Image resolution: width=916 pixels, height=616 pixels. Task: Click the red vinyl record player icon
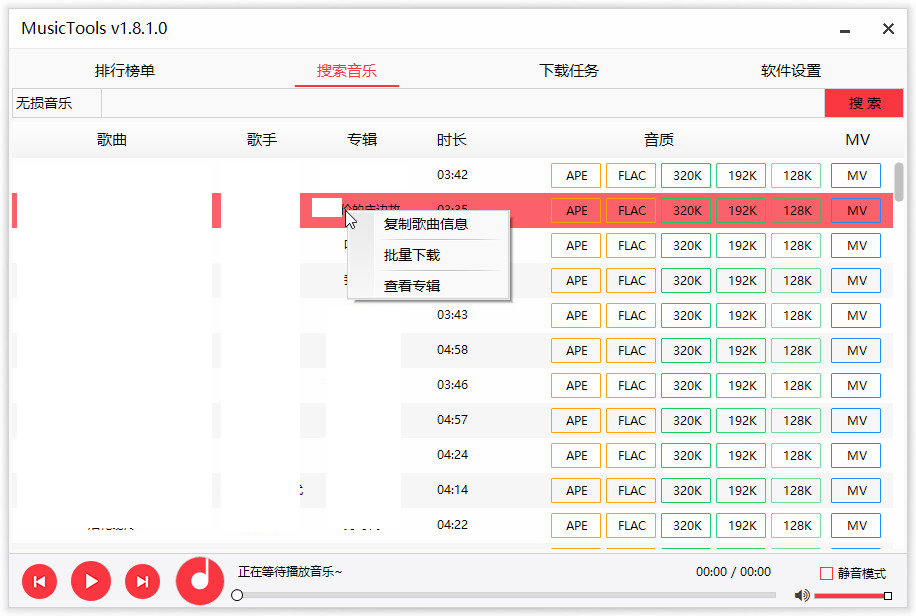pyautogui.click(x=199, y=581)
